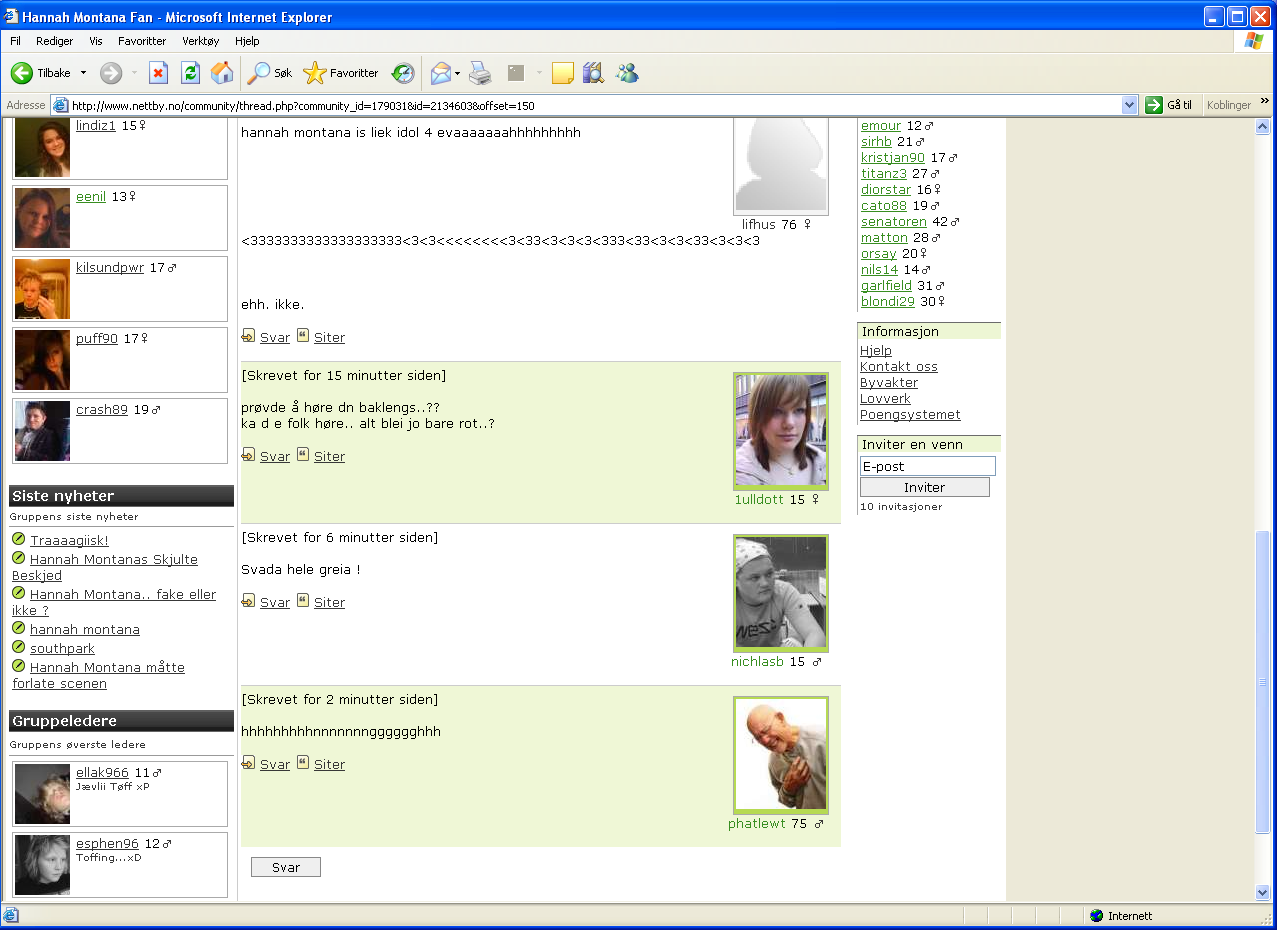This screenshot has height=930, width=1280.
Task: Open the Traaaagiisk! news link
Action: tap(69, 540)
